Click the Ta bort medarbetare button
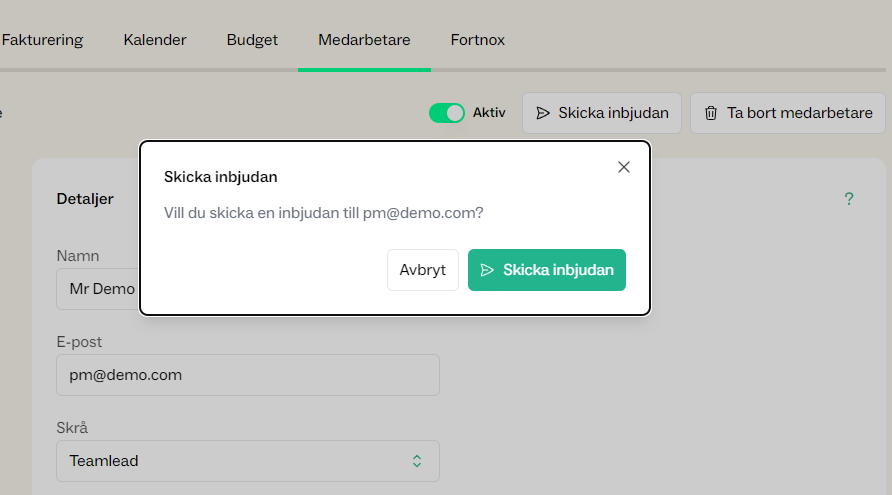Image resolution: width=892 pixels, height=495 pixels. pyautogui.click(x=788, y=113)
